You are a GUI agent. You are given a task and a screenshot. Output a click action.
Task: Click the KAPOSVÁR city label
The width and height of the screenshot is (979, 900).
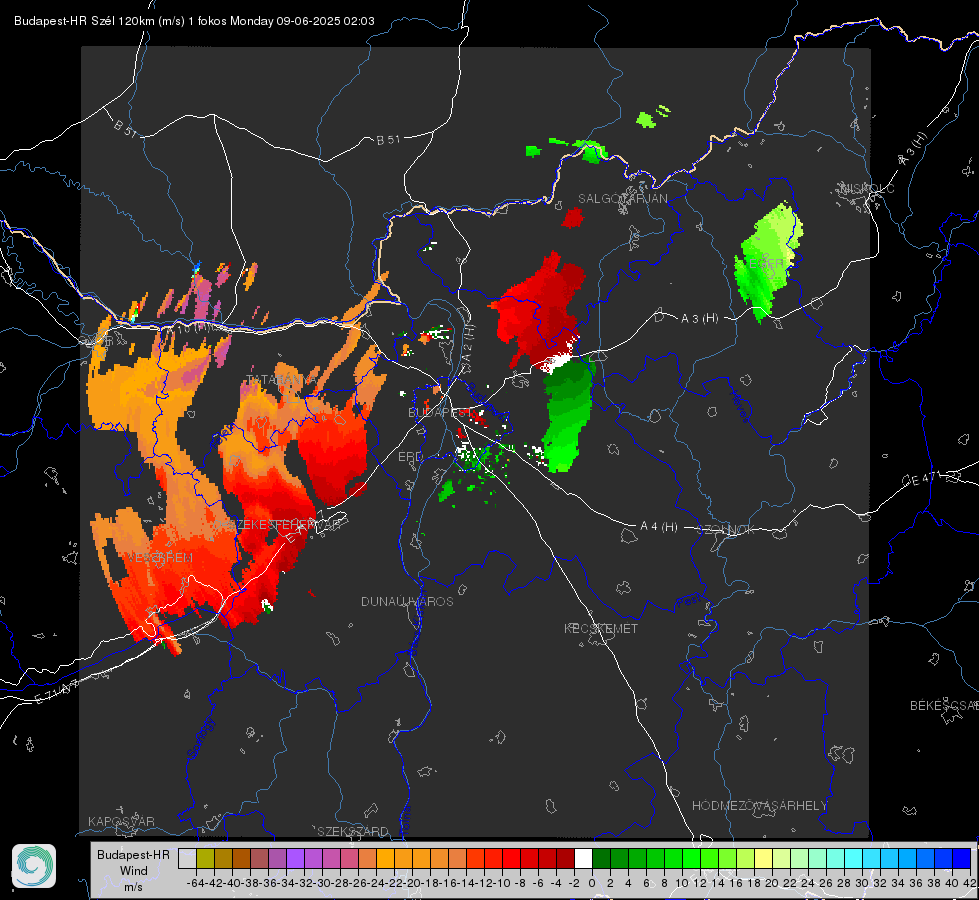pos(121,821)
